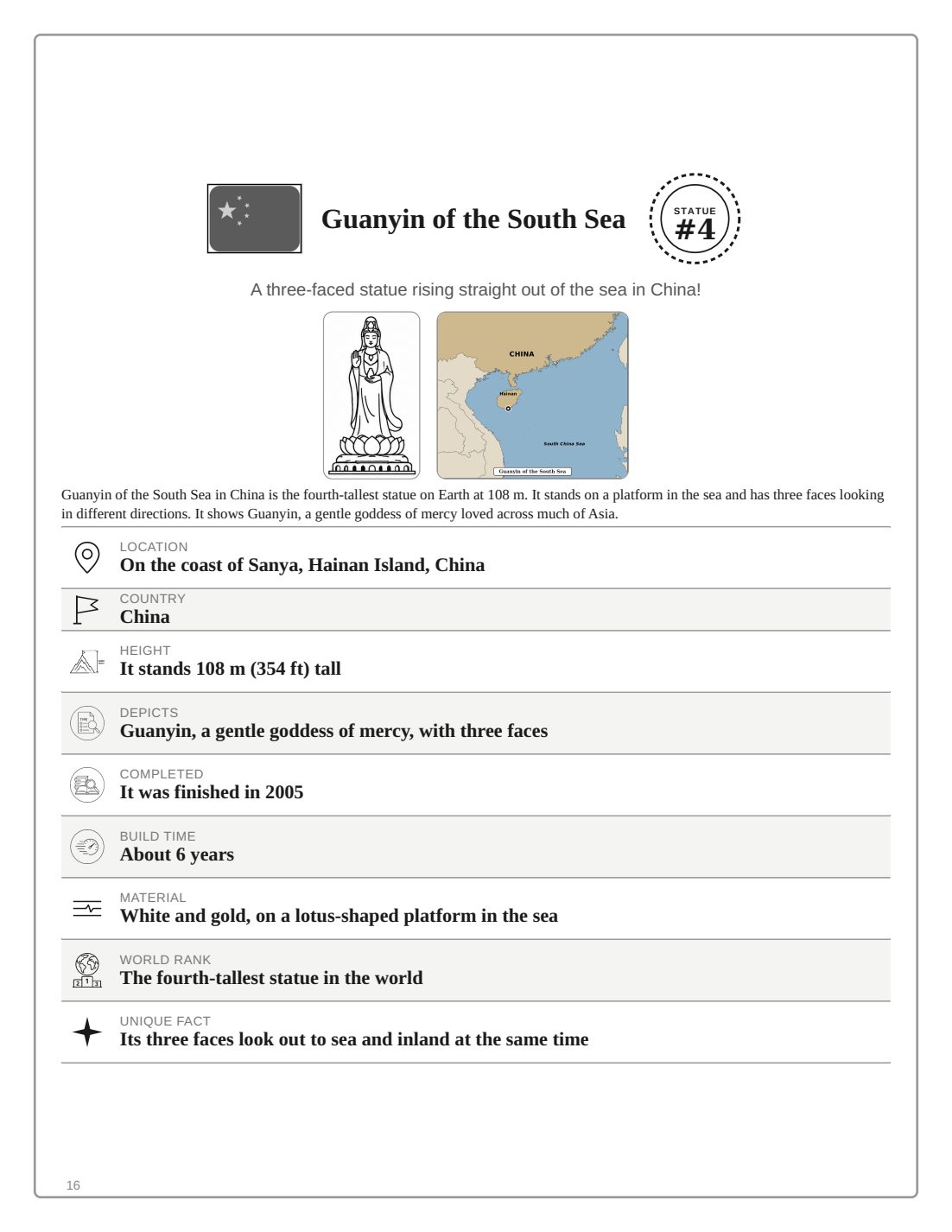The width and height of the screenshot is (952, 1232).
Task: Click the 108 m height fact text
Action: tap(231, 669)
